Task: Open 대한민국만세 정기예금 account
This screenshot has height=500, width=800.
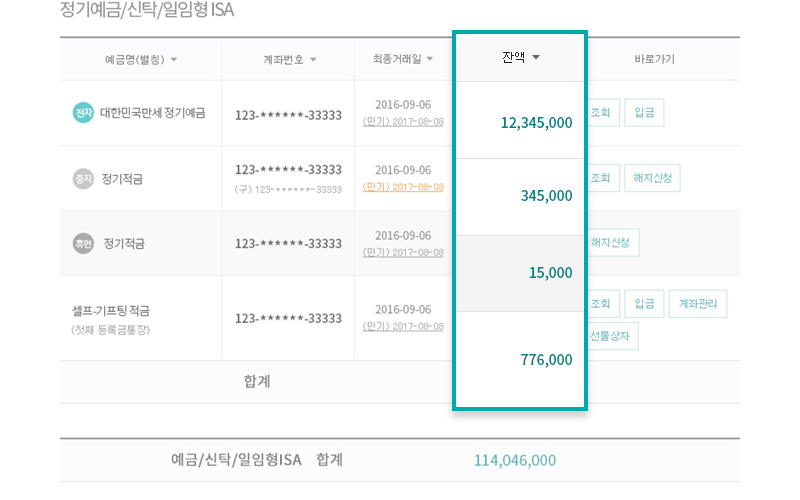Action: (153, 113)
